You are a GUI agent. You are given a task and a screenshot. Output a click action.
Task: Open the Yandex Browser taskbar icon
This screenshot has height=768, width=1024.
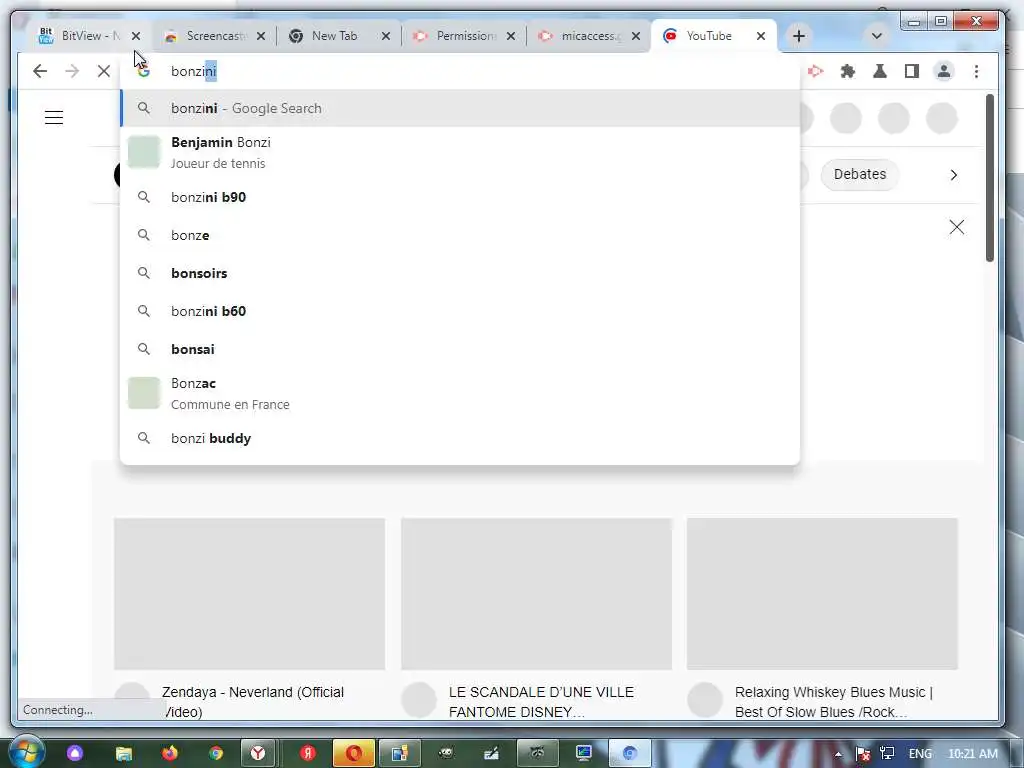click(259, 753)
